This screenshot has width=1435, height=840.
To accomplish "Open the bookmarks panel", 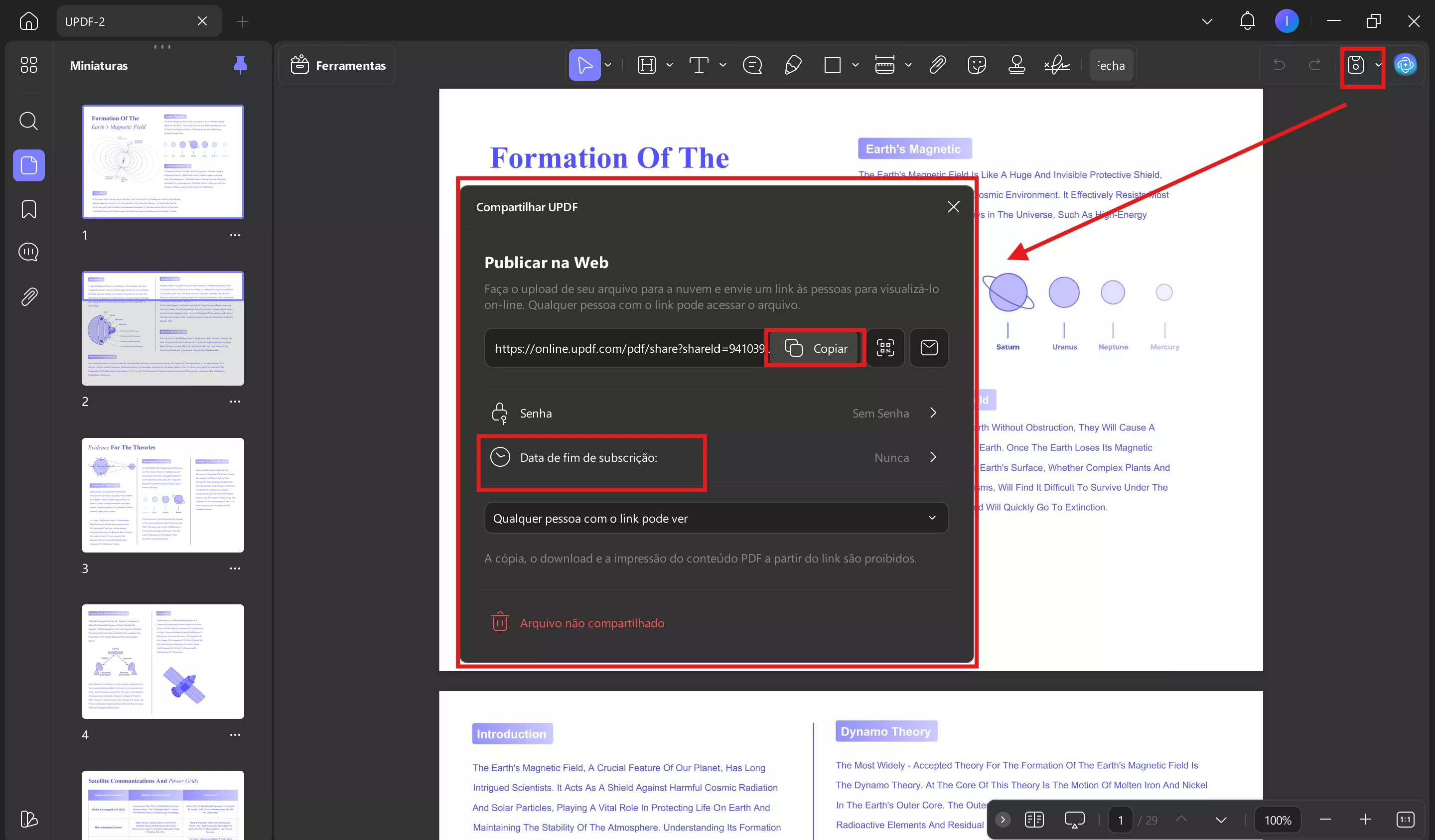I will [28, 209].
